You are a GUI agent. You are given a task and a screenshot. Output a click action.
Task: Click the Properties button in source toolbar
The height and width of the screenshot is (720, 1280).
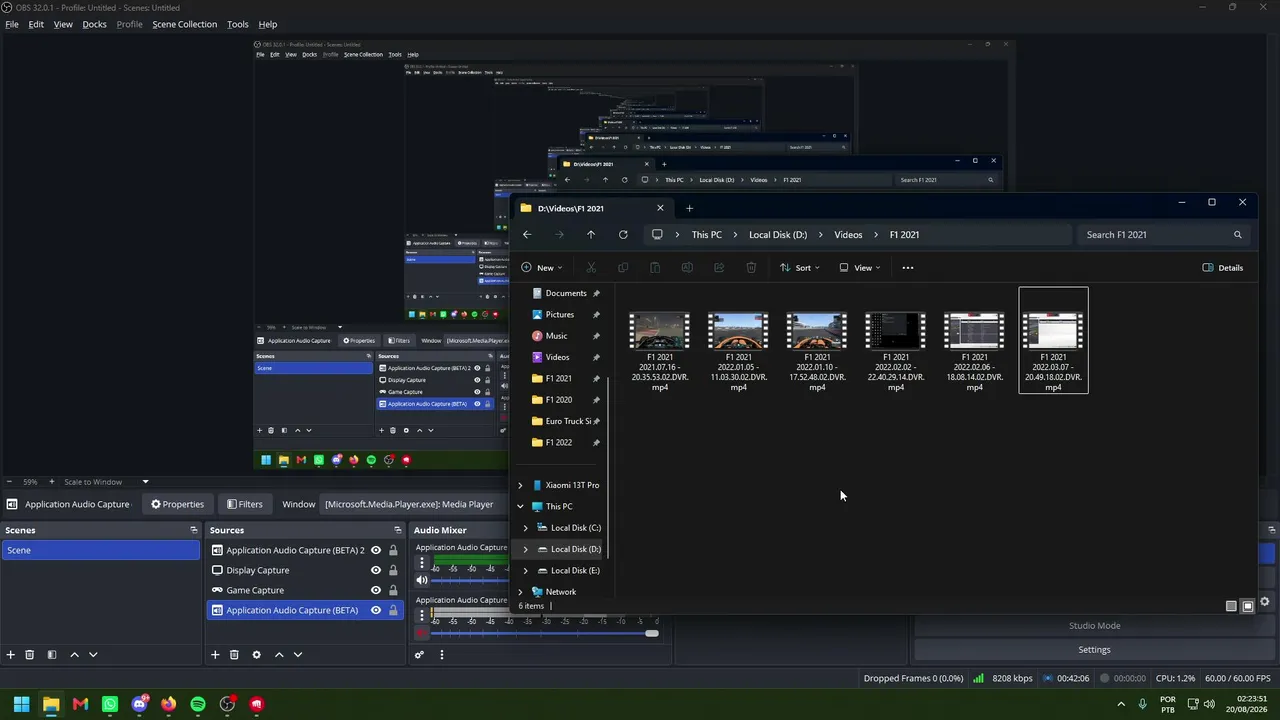[178, 504]
